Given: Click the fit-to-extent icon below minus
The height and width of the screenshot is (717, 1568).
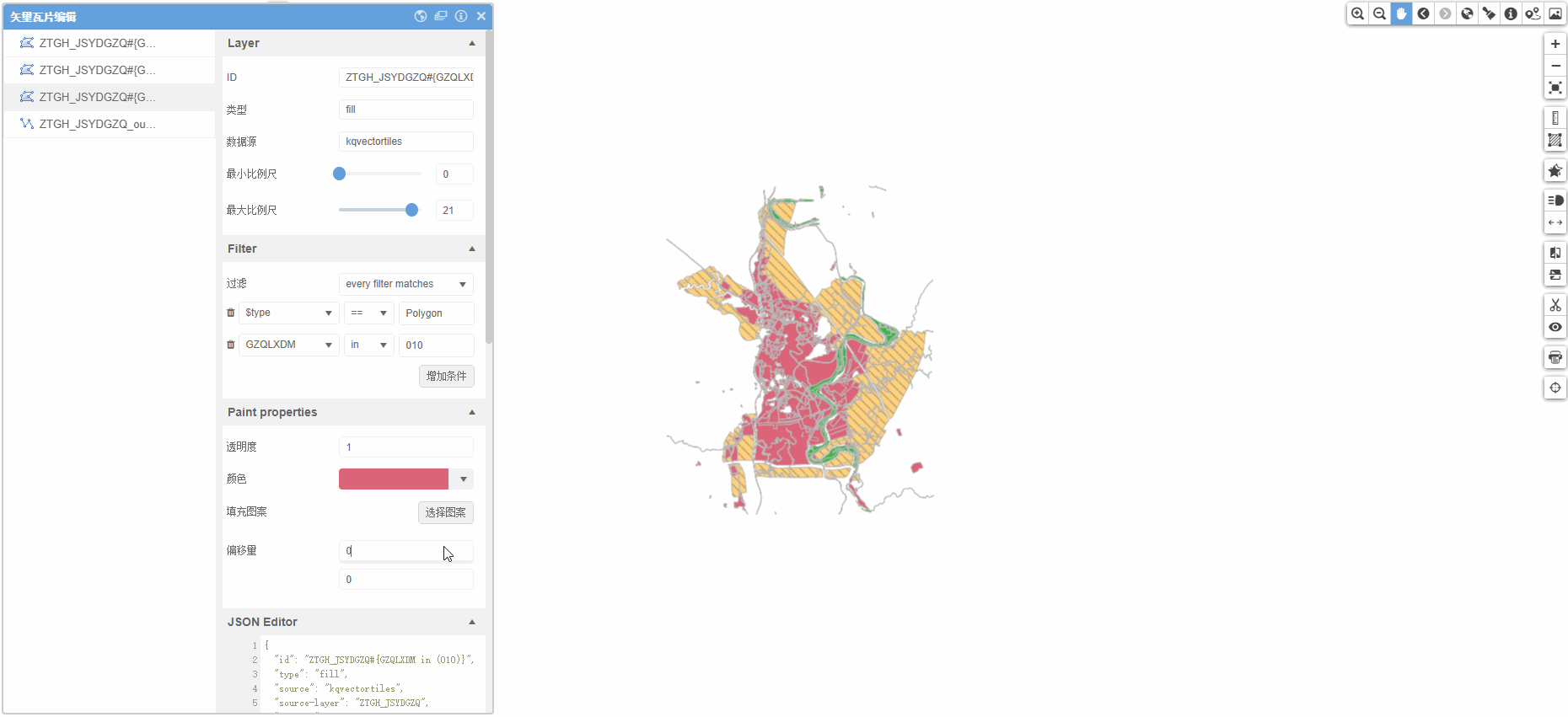Looking at the screenshot, I should point(1555,88).
